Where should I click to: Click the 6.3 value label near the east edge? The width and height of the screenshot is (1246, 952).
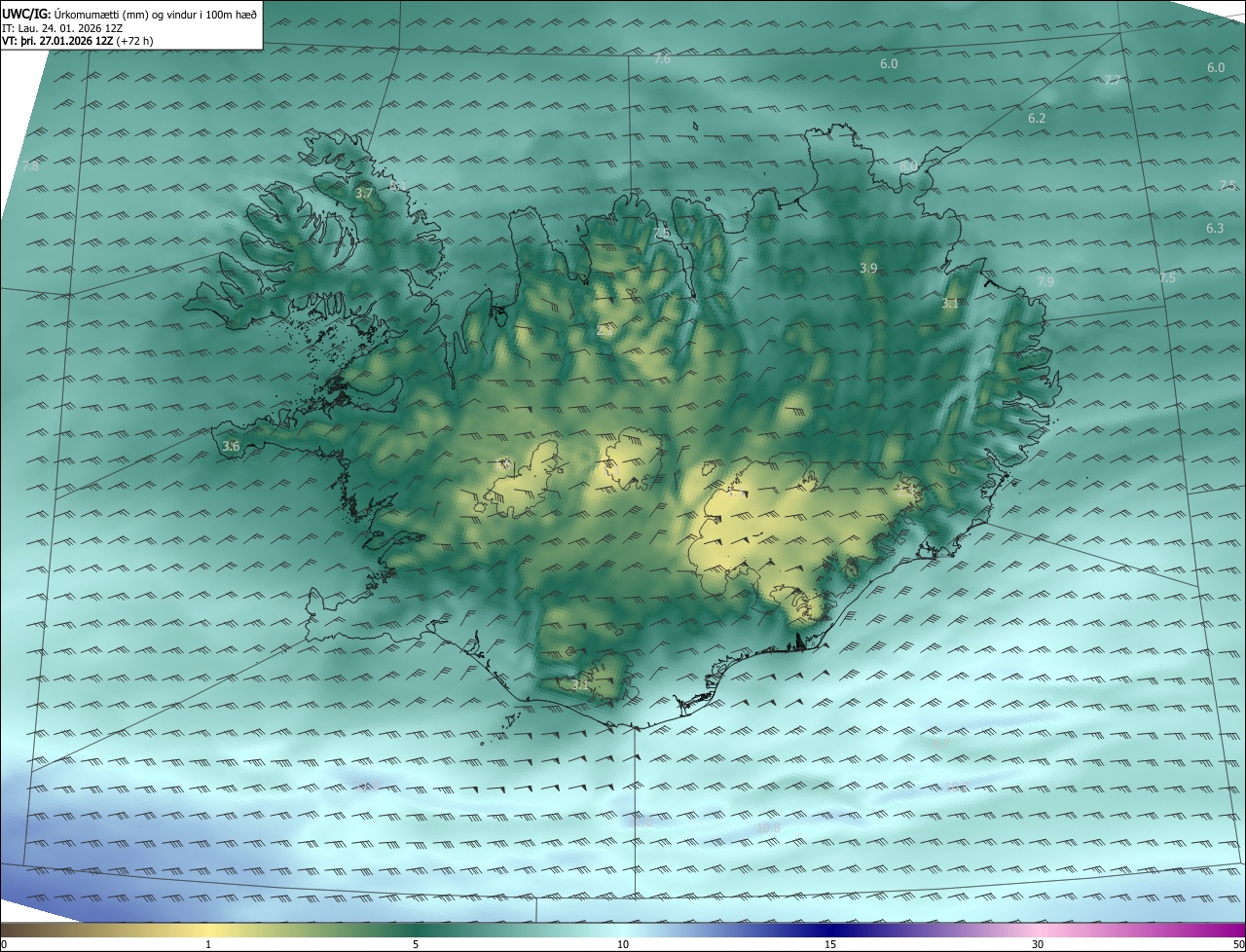coord(1215,228)
